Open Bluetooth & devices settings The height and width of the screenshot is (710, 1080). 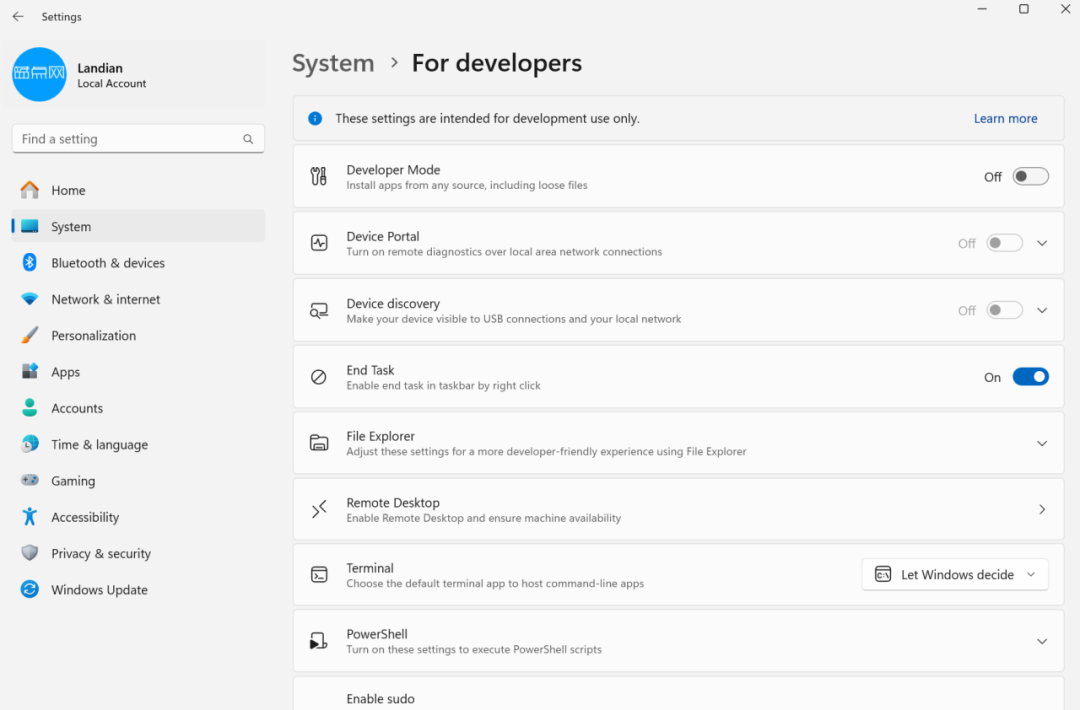tap(138, 263)
